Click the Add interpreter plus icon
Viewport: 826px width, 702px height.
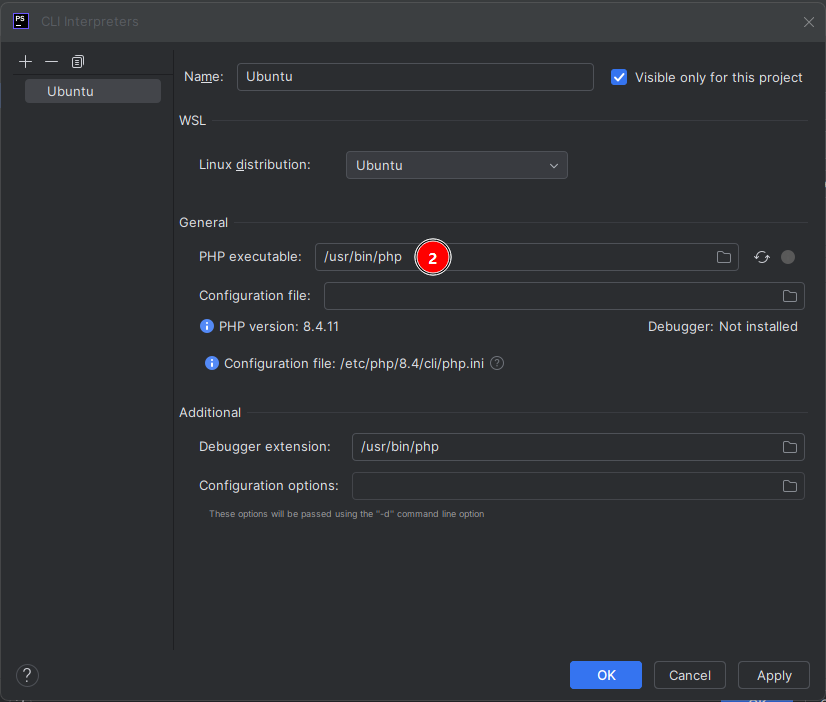26,62
